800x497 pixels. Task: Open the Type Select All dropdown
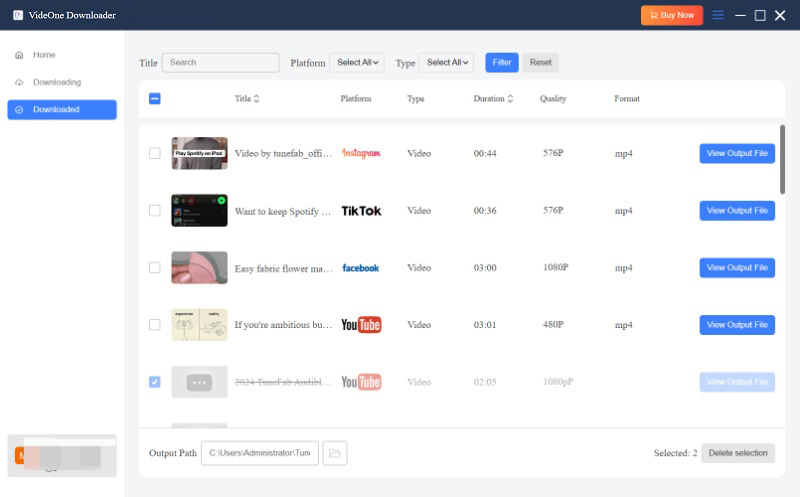[x=446, y=63]
